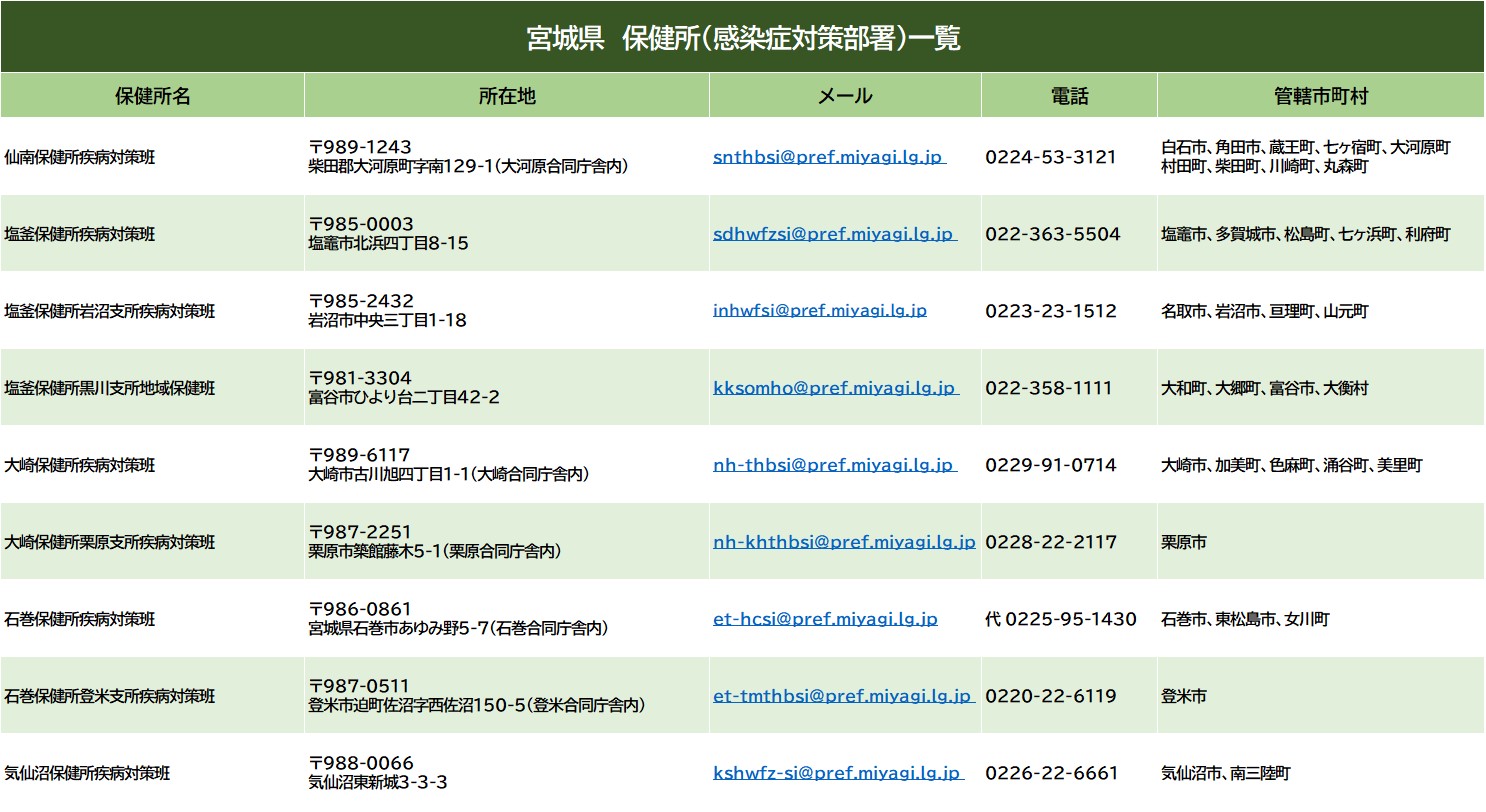Open the et-hcsi@pref.miyagi.lg.jp email link
The width and height of the screenshot is (1486, 812).
(825, 619)
